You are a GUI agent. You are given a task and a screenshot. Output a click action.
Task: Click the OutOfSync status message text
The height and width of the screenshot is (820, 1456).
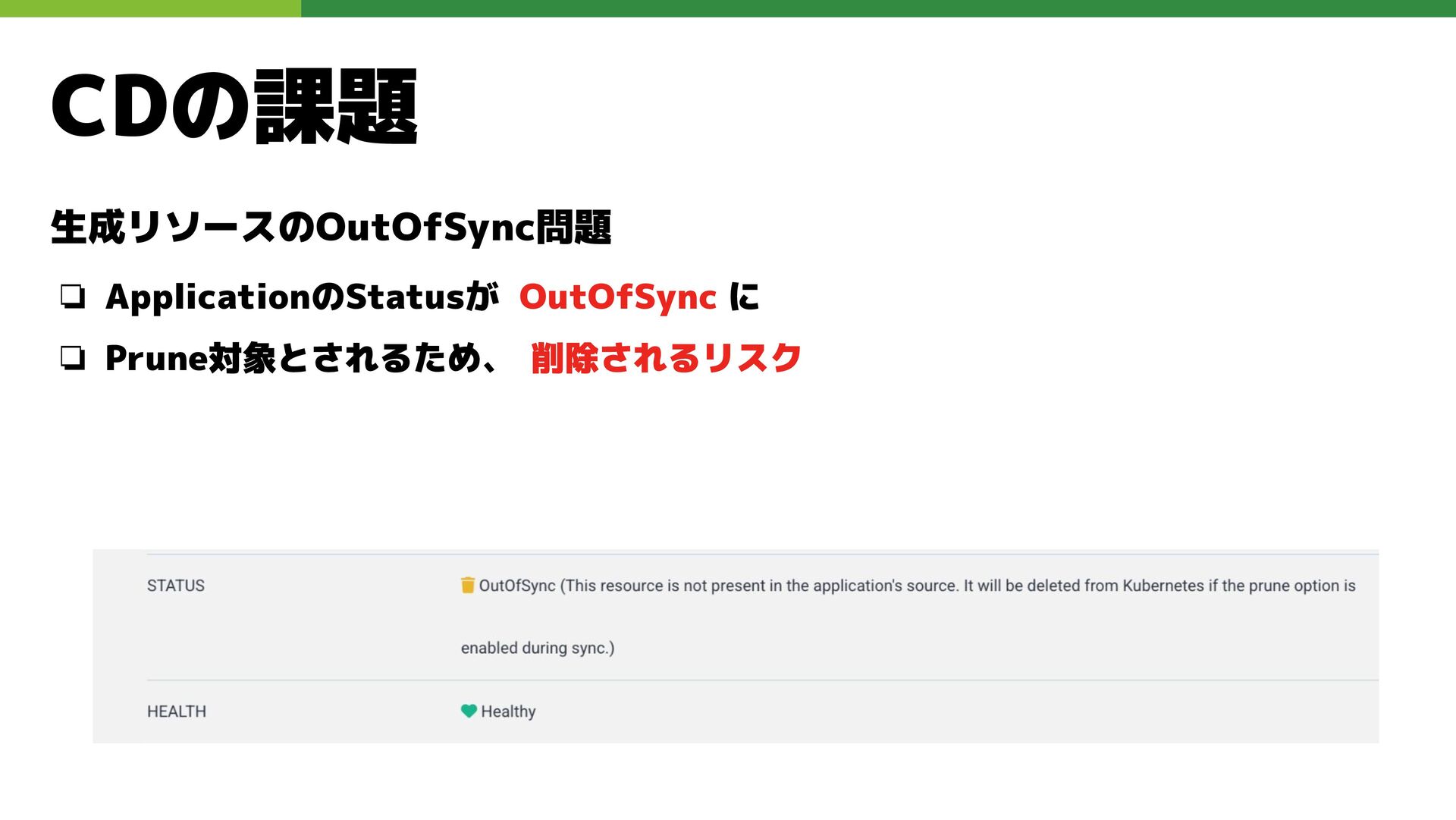coord(908,616)
